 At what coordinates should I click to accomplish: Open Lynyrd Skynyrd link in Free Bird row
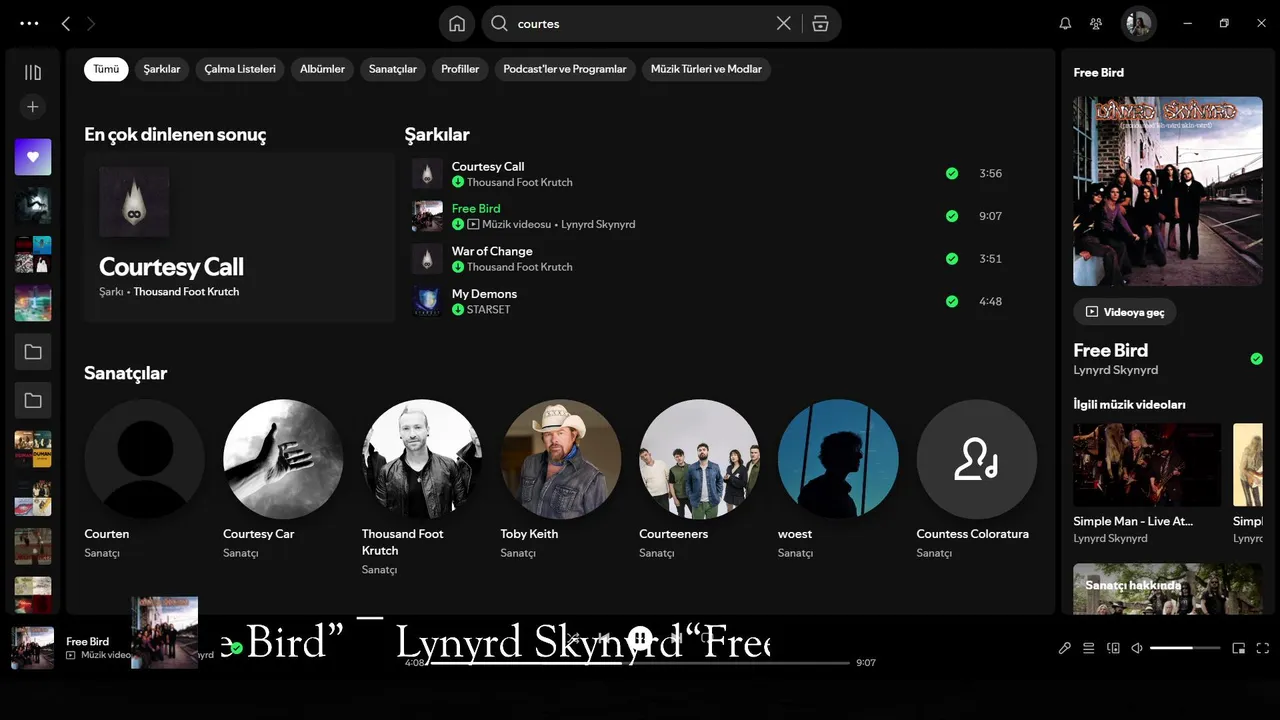pos(598,225)
